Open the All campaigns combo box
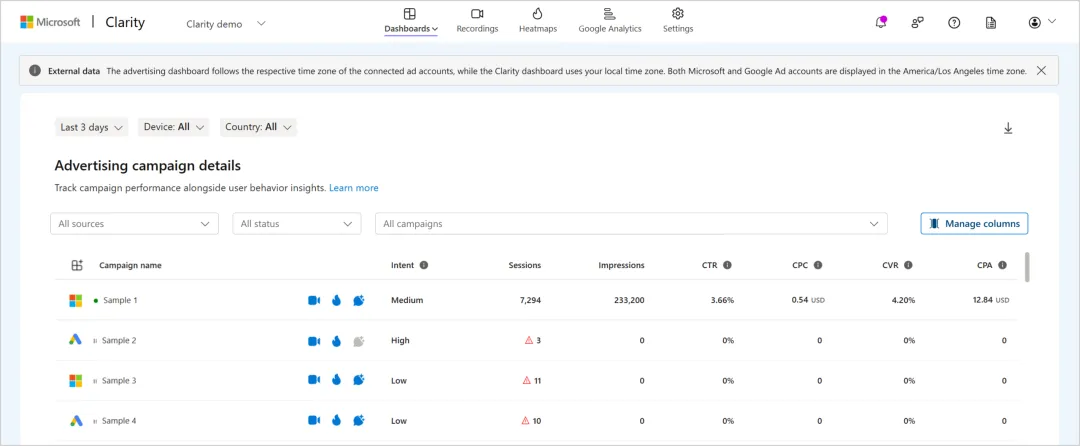This screenshot has height=446, width=1080. tap(631, 224)
